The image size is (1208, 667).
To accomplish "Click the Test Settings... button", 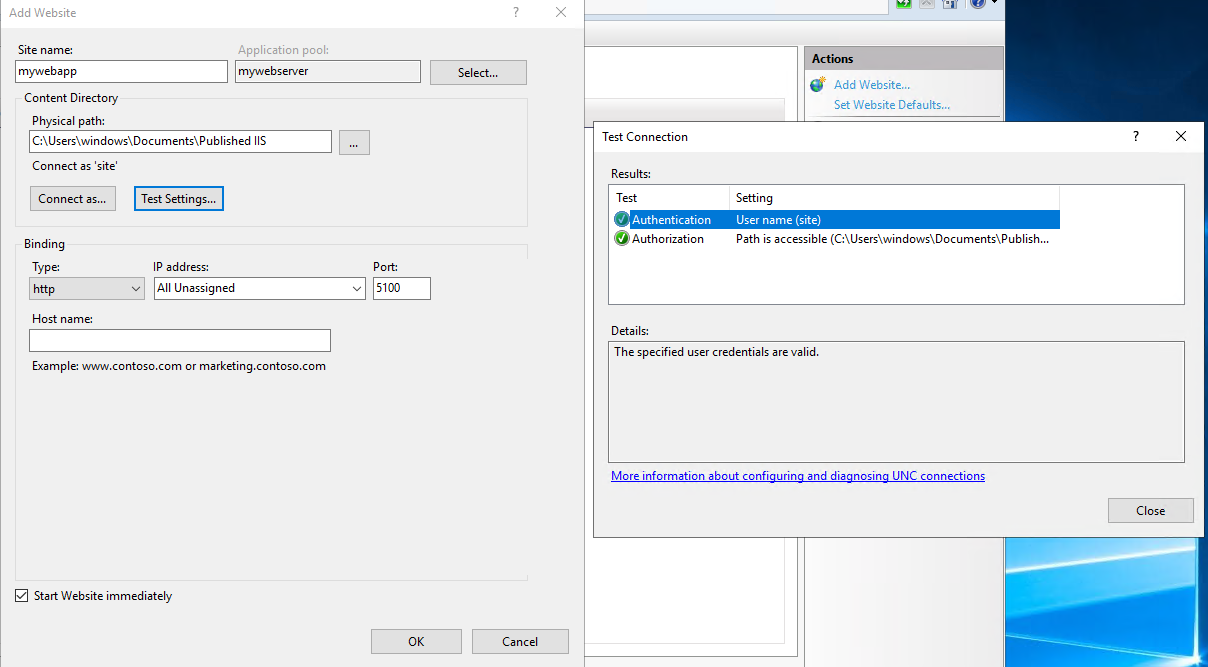I will click(x=179, y=199).
